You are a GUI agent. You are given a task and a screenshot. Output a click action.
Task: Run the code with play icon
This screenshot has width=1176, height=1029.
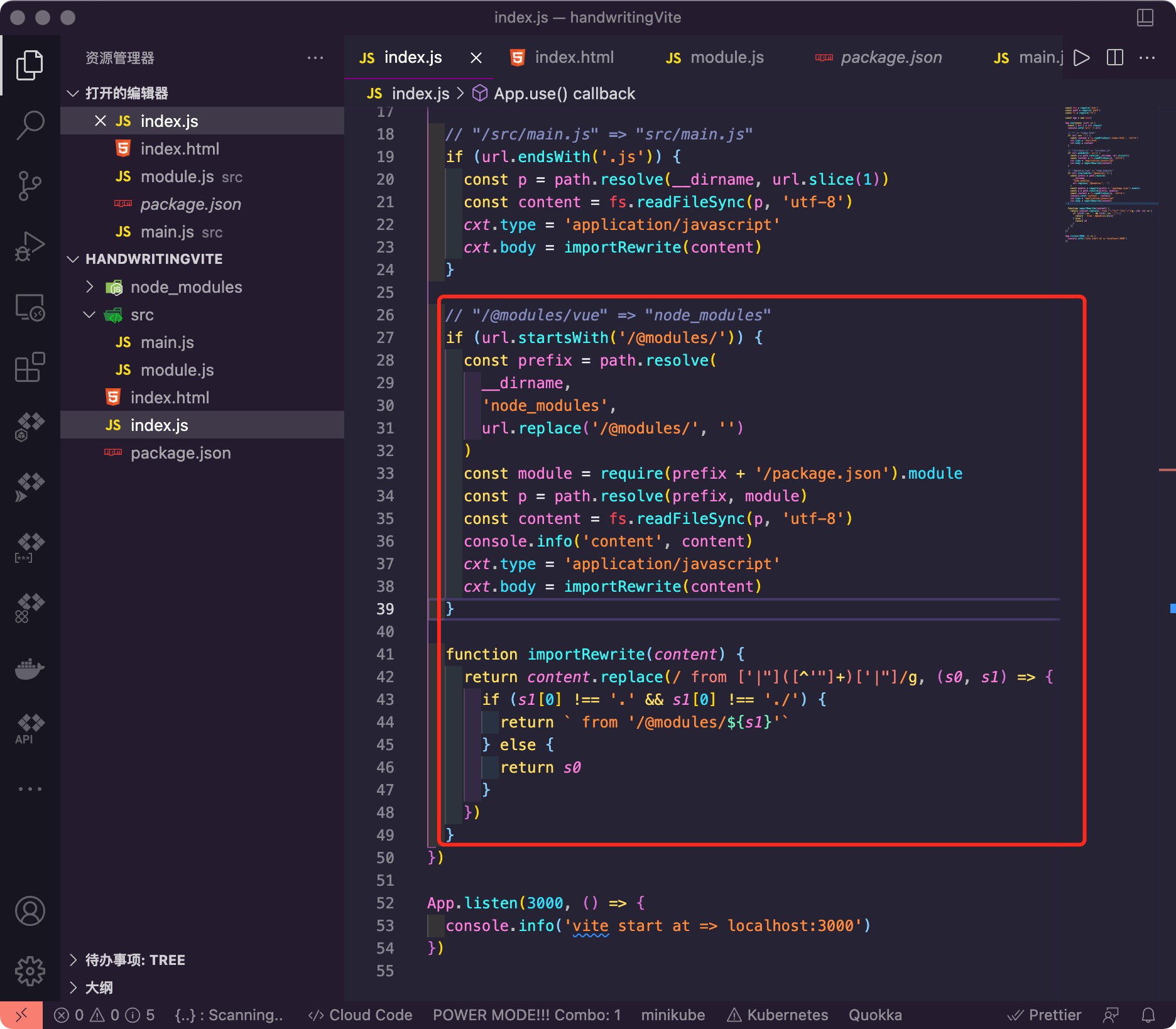(x=1081, y=58)
